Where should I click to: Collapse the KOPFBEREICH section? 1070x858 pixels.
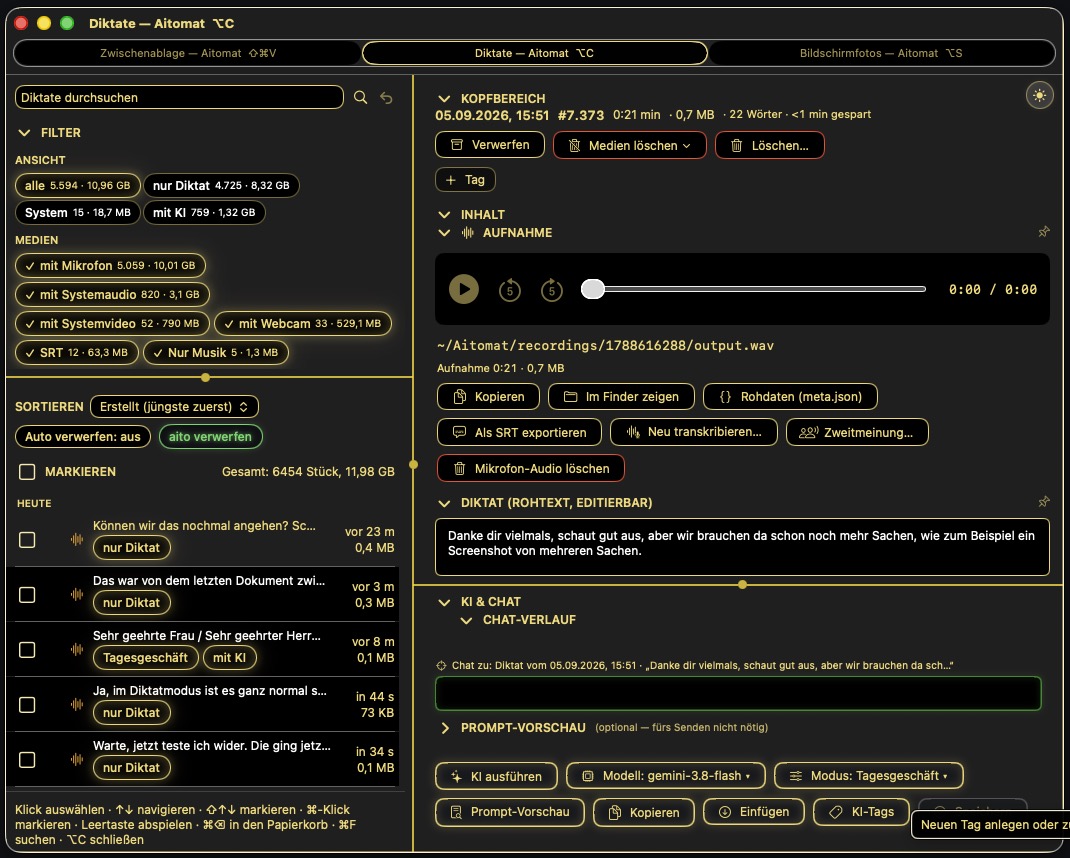[x=444, y=98]
